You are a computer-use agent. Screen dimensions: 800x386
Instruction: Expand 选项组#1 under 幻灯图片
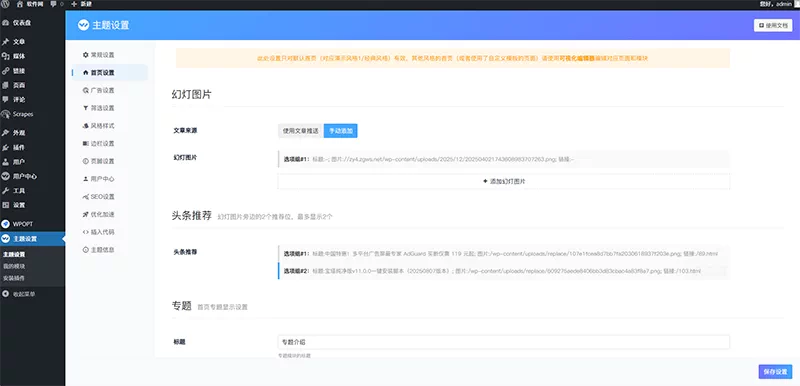504,159
